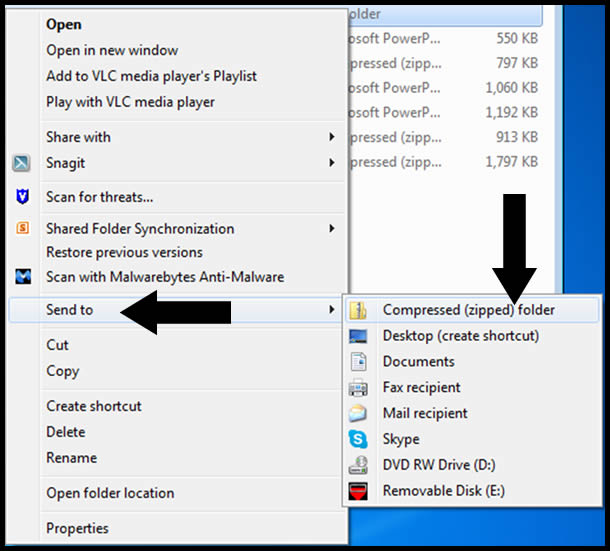This screenshot has height=551, width=610.
Task: Select the file row sized 1,797 KB
Action: [445, 162]
